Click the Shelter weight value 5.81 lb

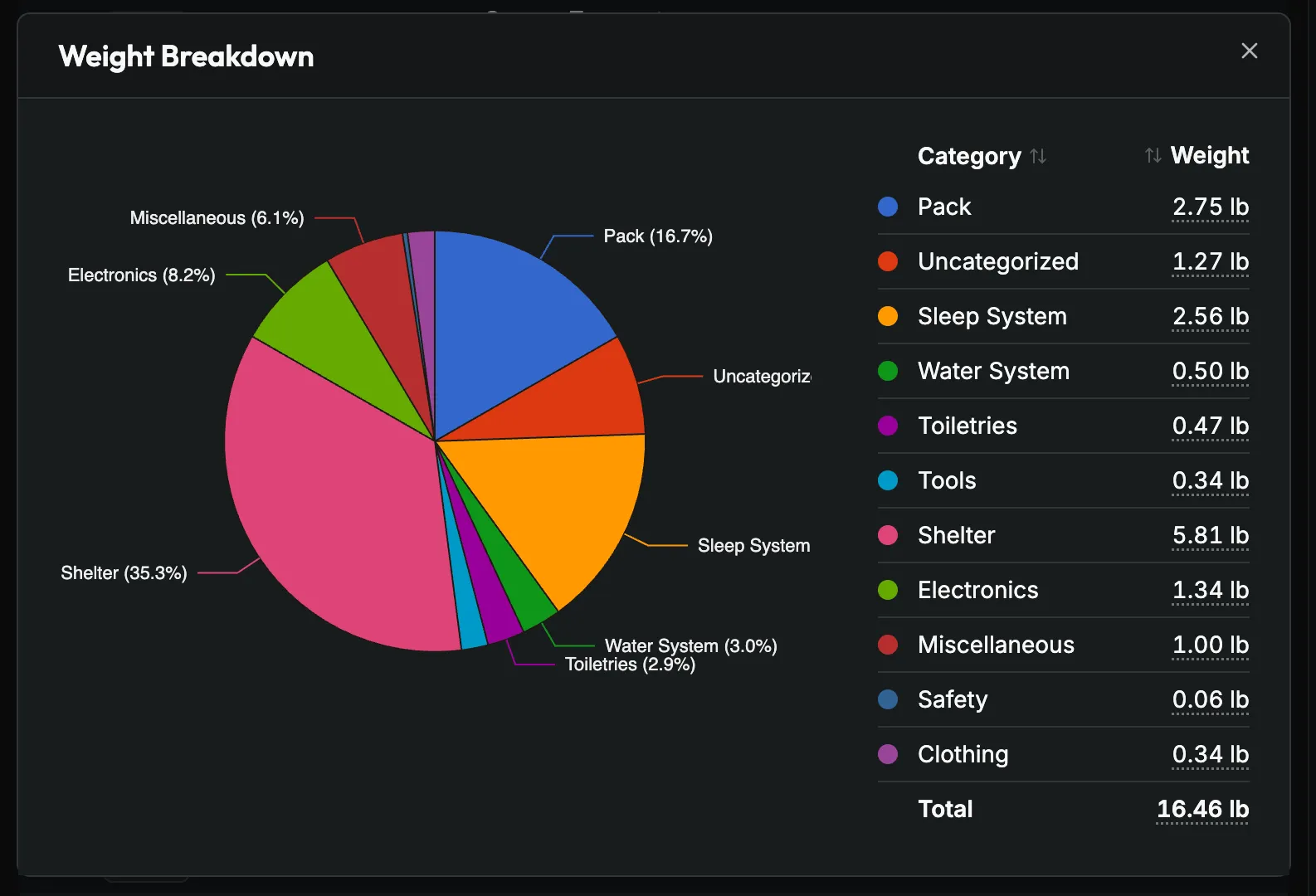click(1211, 535)
